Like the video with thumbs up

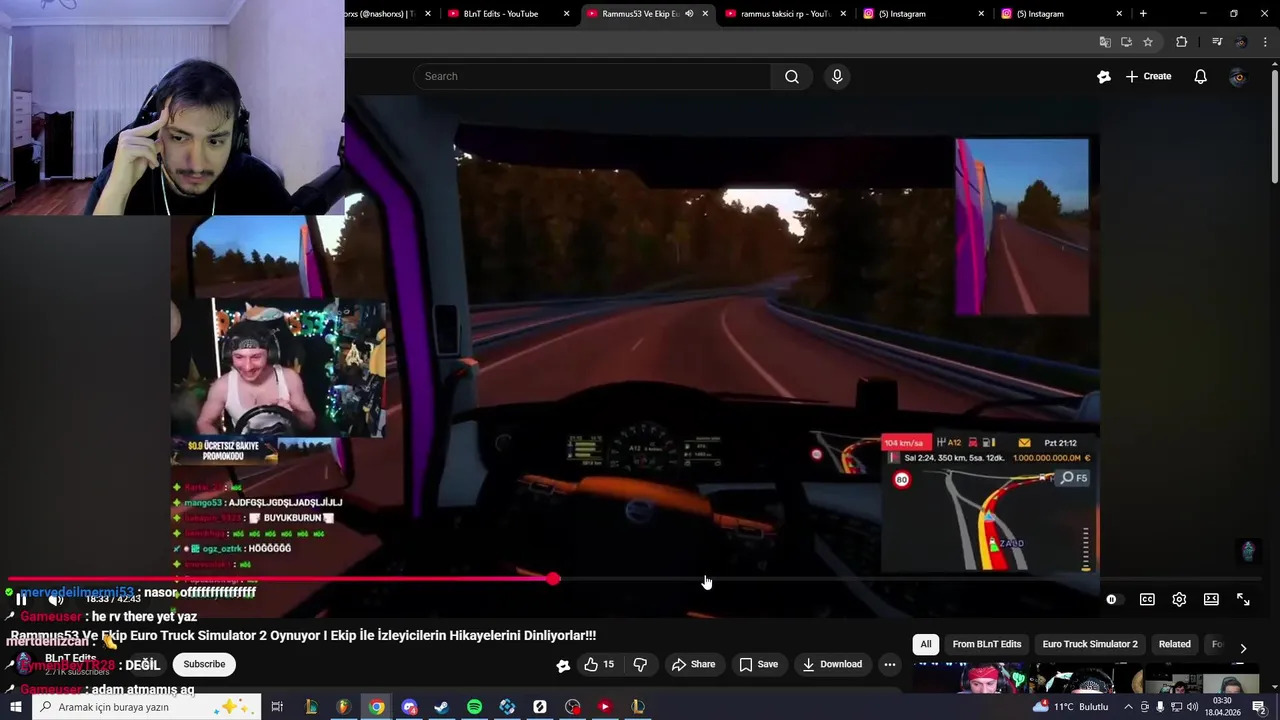pos(599,664)
